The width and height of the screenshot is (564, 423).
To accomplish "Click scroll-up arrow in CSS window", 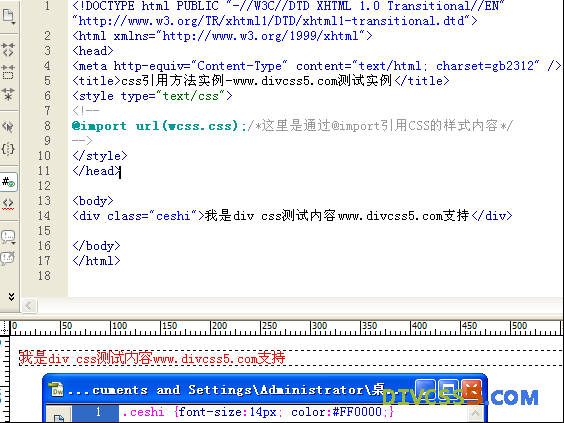I will [475, 413].
